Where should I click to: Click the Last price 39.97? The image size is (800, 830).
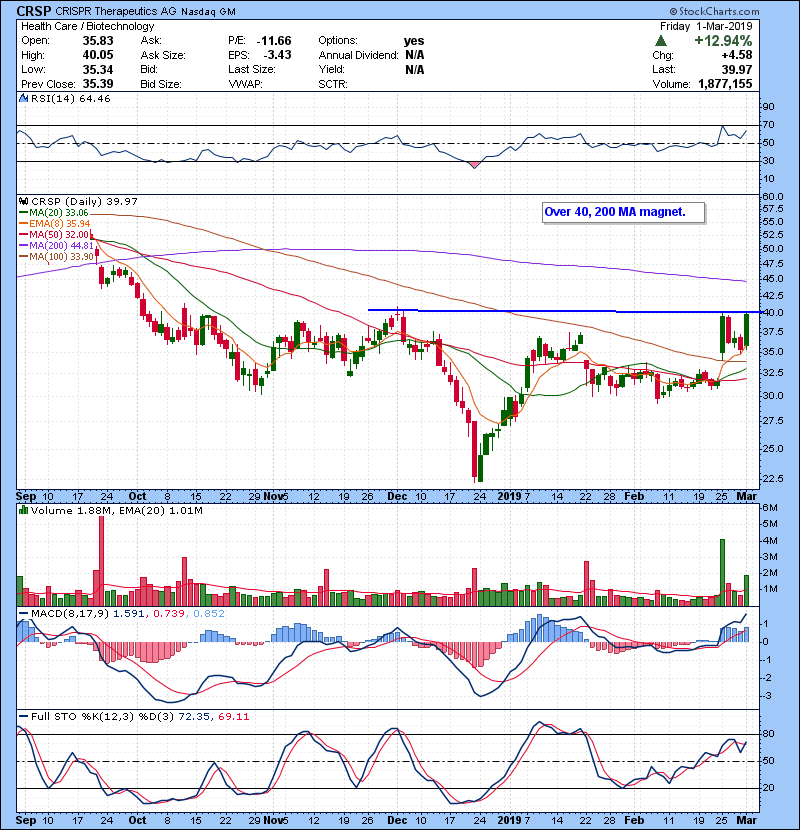(737, 69)
